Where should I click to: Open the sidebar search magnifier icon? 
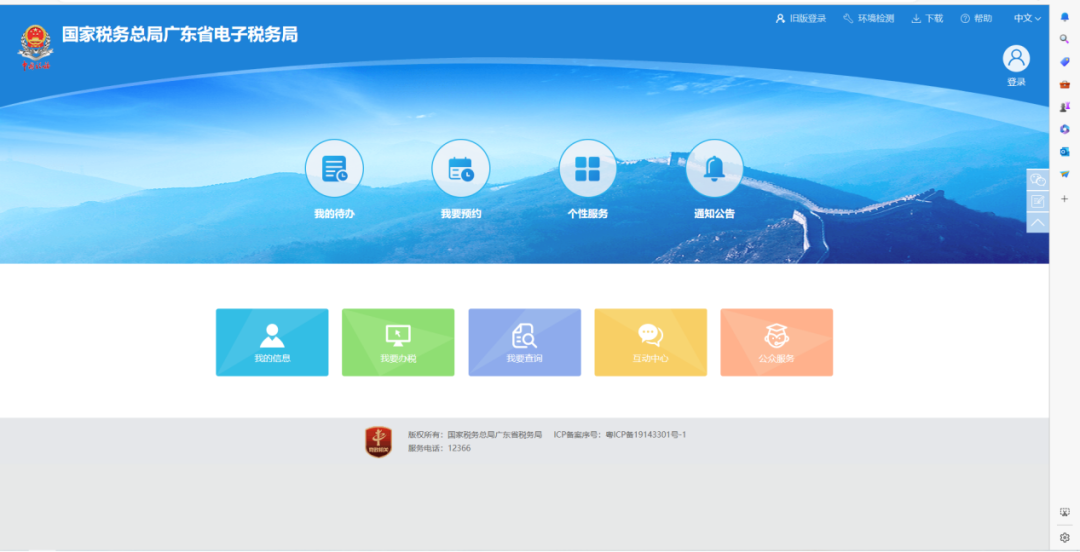[x=1065, y=39]
